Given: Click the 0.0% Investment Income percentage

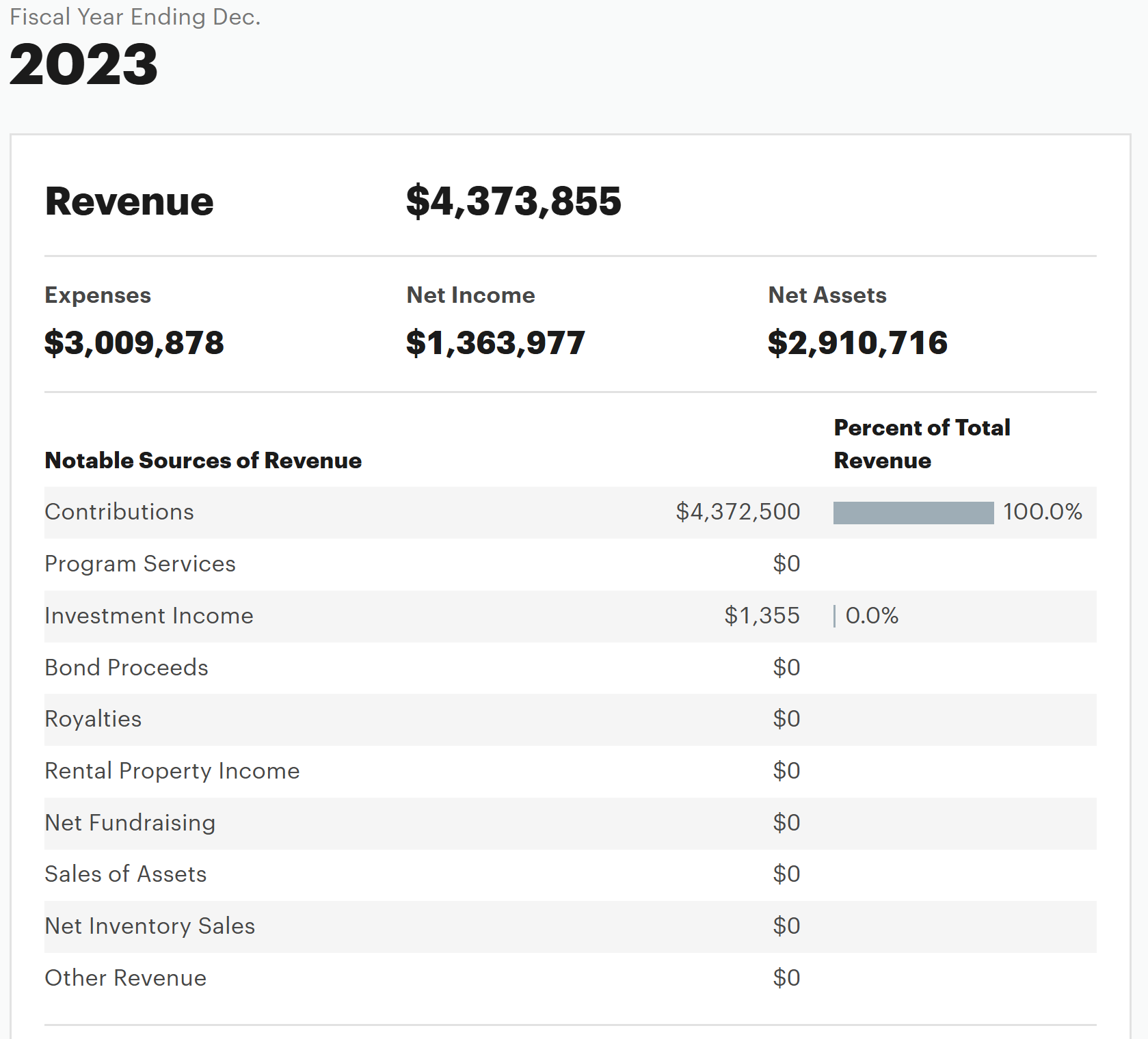Looking at the screenshot, I should [872, 616].
